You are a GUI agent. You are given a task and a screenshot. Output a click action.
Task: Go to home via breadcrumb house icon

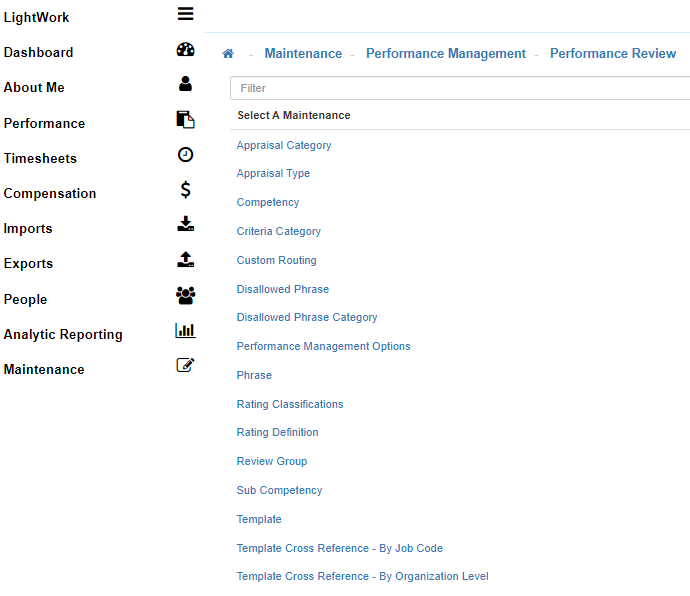(x=228, y=54)
